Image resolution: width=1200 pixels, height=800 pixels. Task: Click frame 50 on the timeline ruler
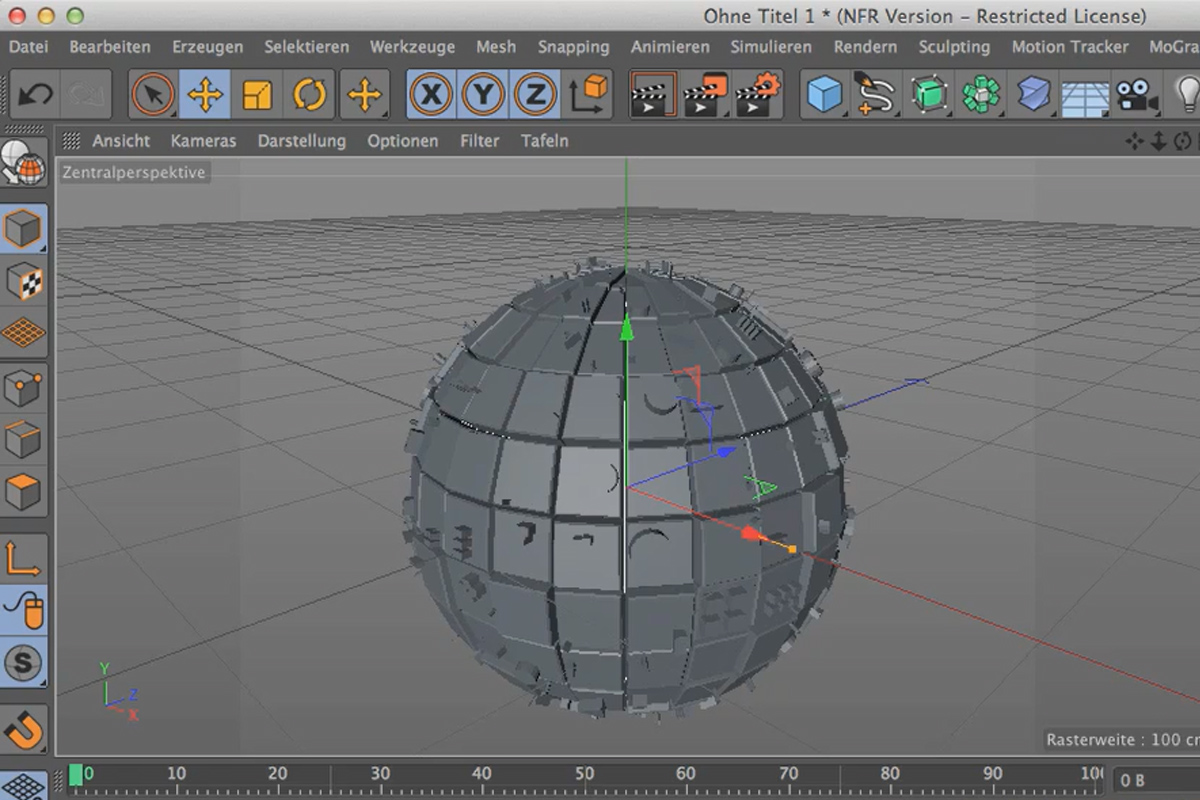[586, 773]
